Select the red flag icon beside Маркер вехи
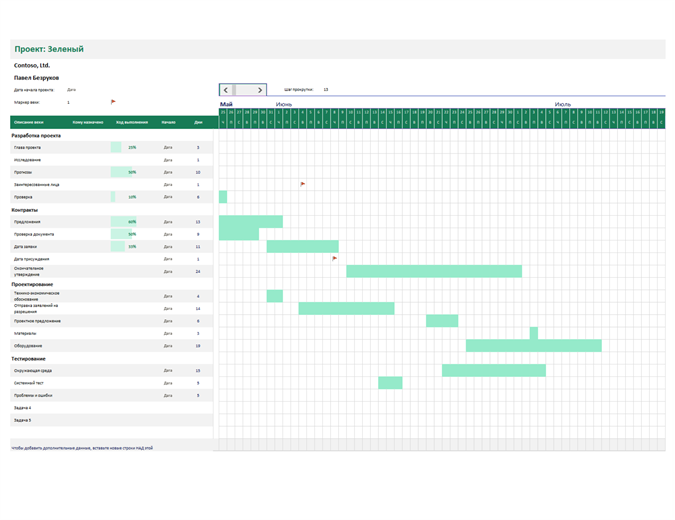The height and width of the screenshot is (520, 675). pyautogui.click(x=113, y=102)
